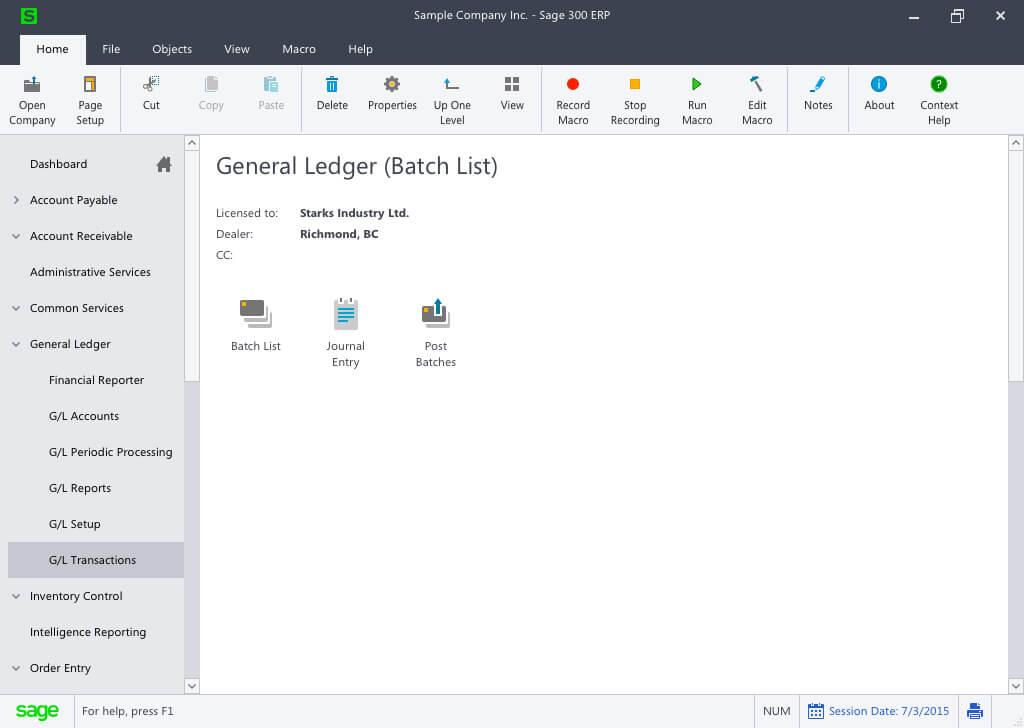Stop the macro recording
Image resolution: width=1024 pixels, height=728 pixels.
(x=635, y=95)
